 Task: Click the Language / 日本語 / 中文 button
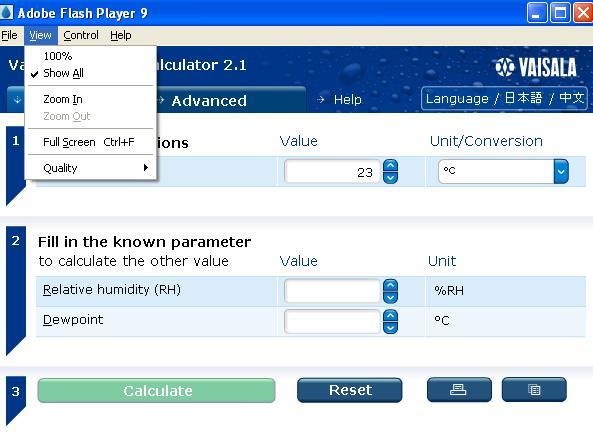pyautogui.click(x=504, y=98)
